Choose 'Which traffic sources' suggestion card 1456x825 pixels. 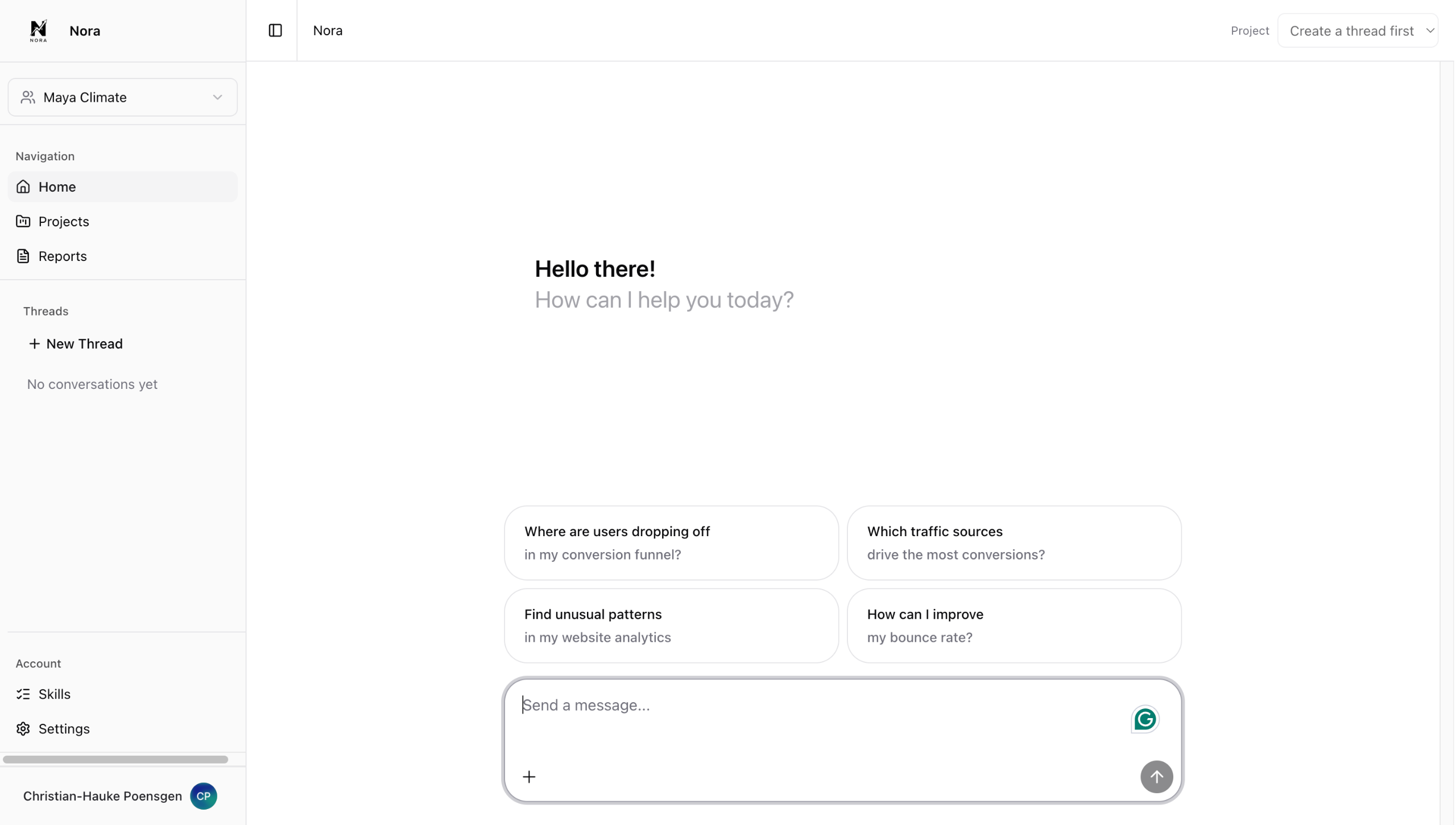tap(1014, 543)
